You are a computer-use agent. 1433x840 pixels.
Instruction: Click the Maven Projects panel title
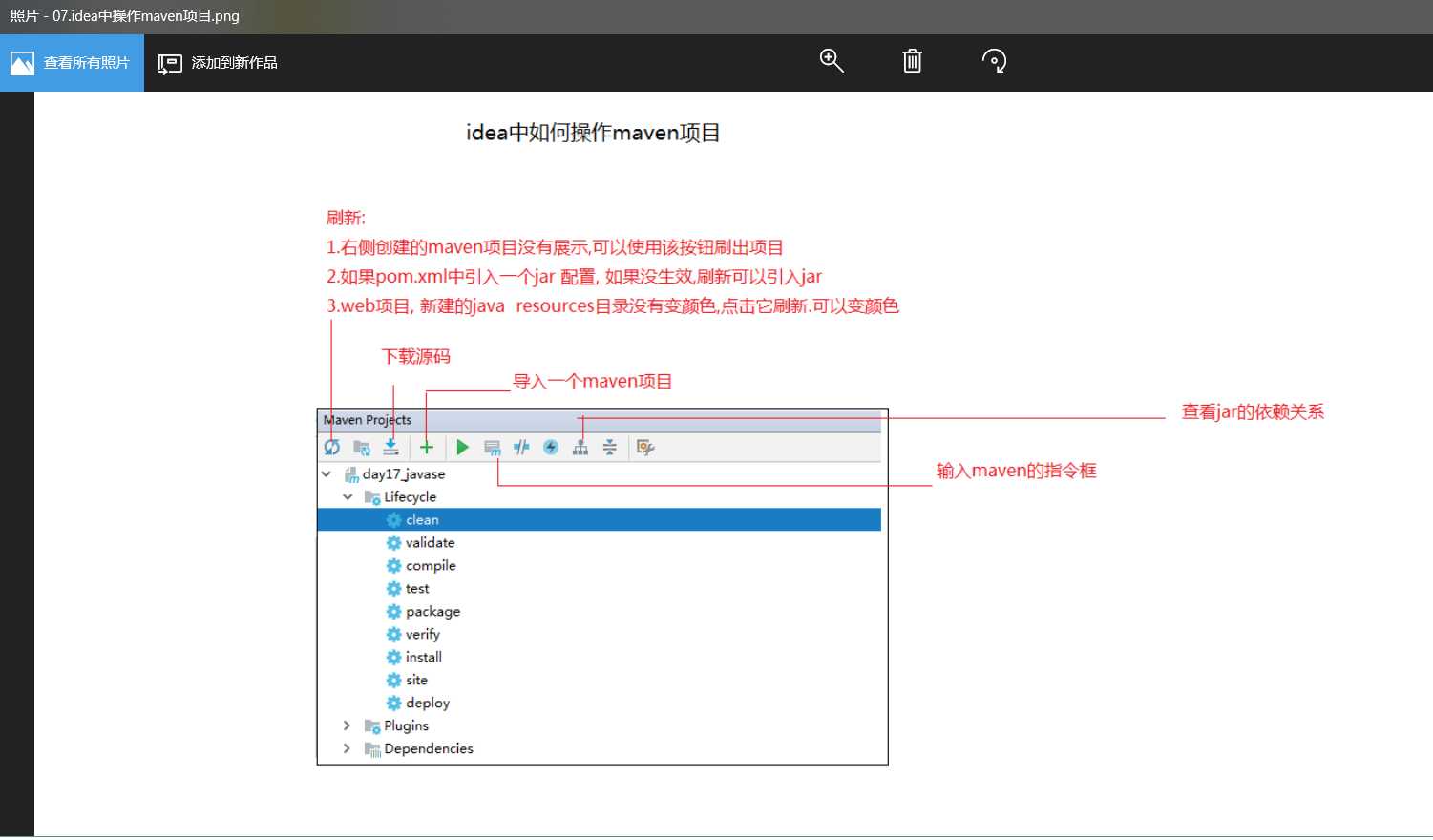368,420
